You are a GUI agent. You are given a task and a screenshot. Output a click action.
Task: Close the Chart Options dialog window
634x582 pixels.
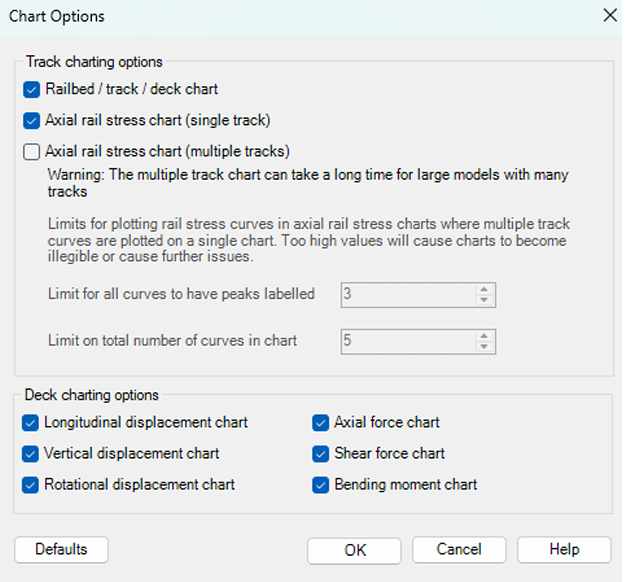click(x=610, y=16)
